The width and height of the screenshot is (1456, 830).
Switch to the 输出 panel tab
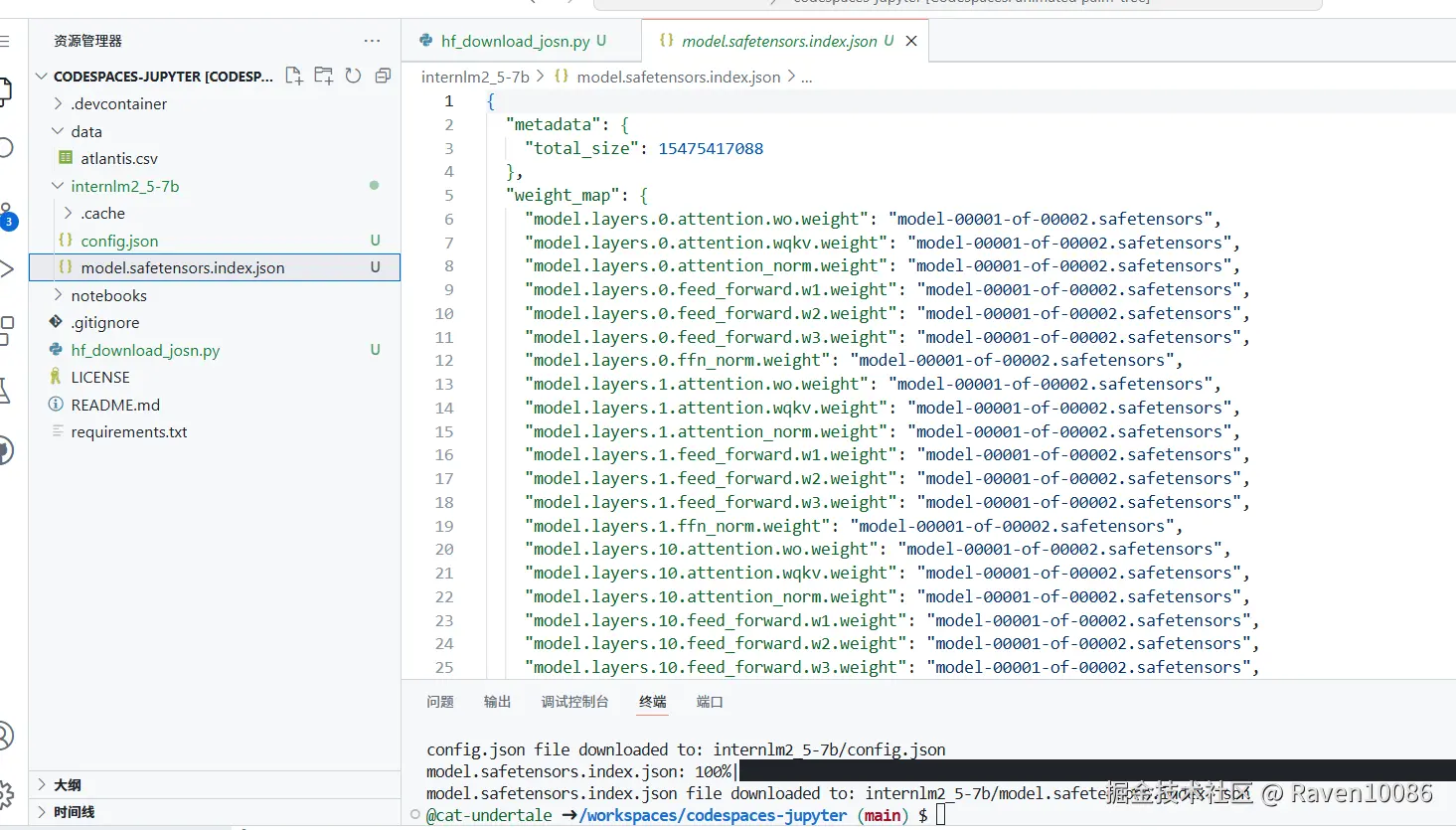(x=498, y=702)
